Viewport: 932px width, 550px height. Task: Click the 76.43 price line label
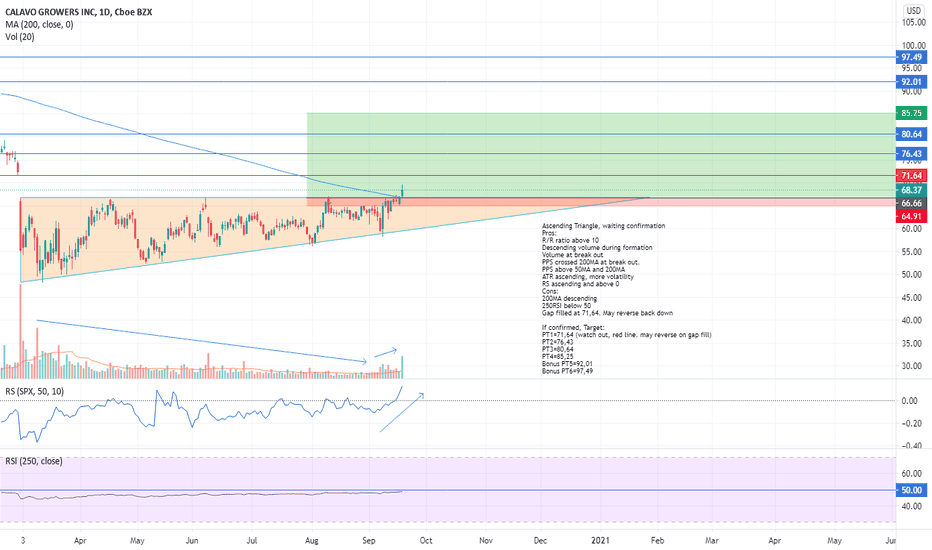coord(911,154)
